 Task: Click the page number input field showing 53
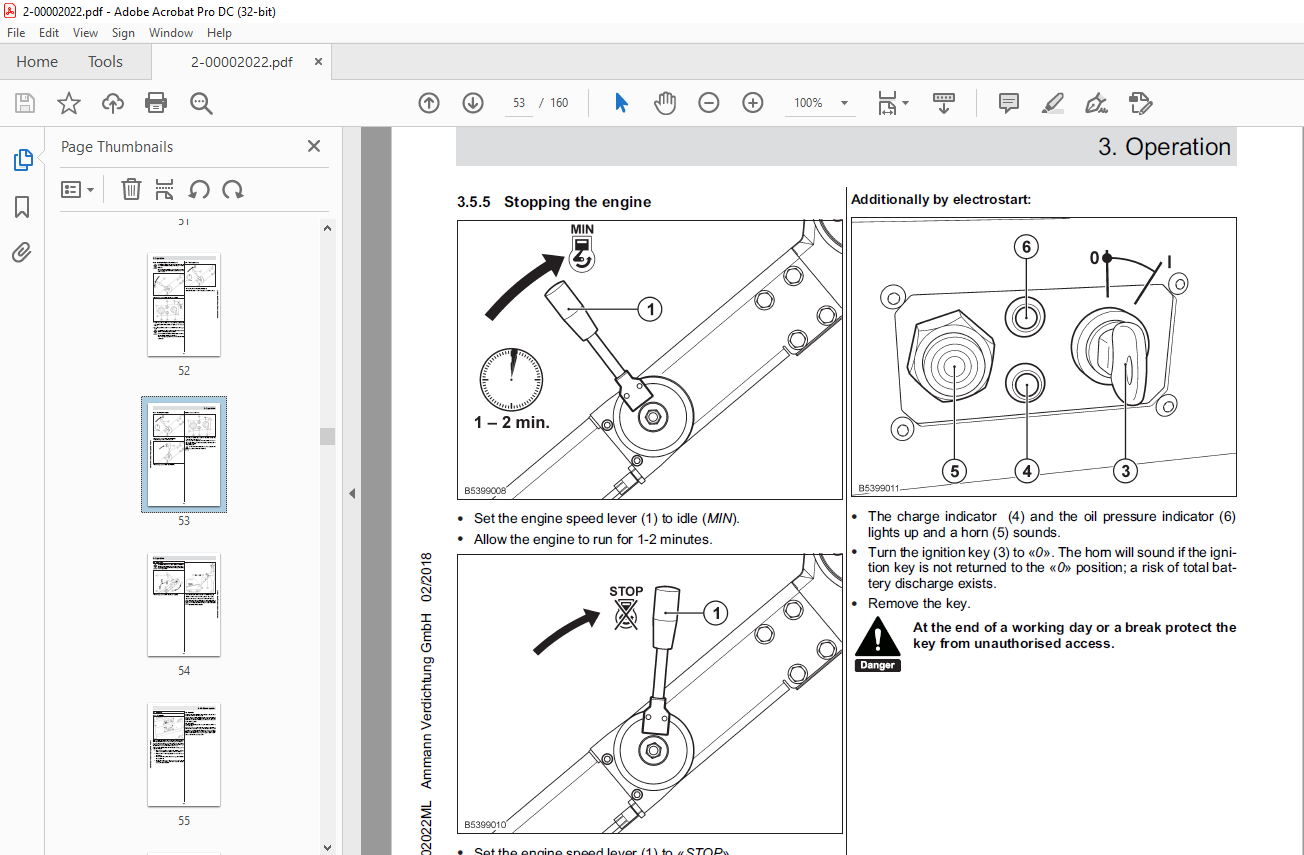point(519,103)
